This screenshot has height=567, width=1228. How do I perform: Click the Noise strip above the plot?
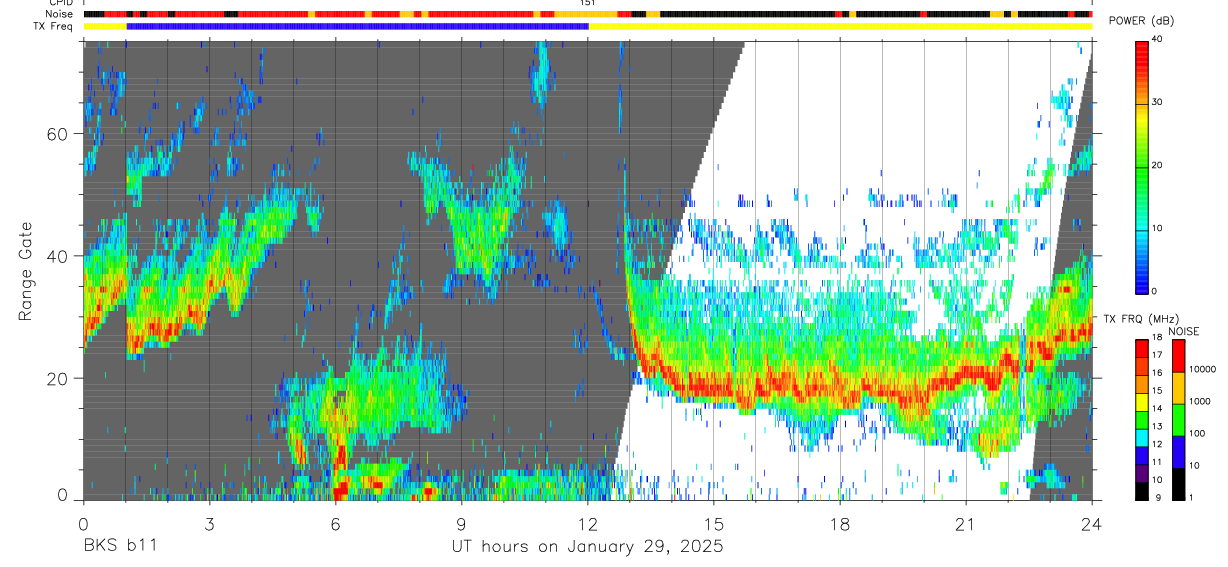coord(588,14)
